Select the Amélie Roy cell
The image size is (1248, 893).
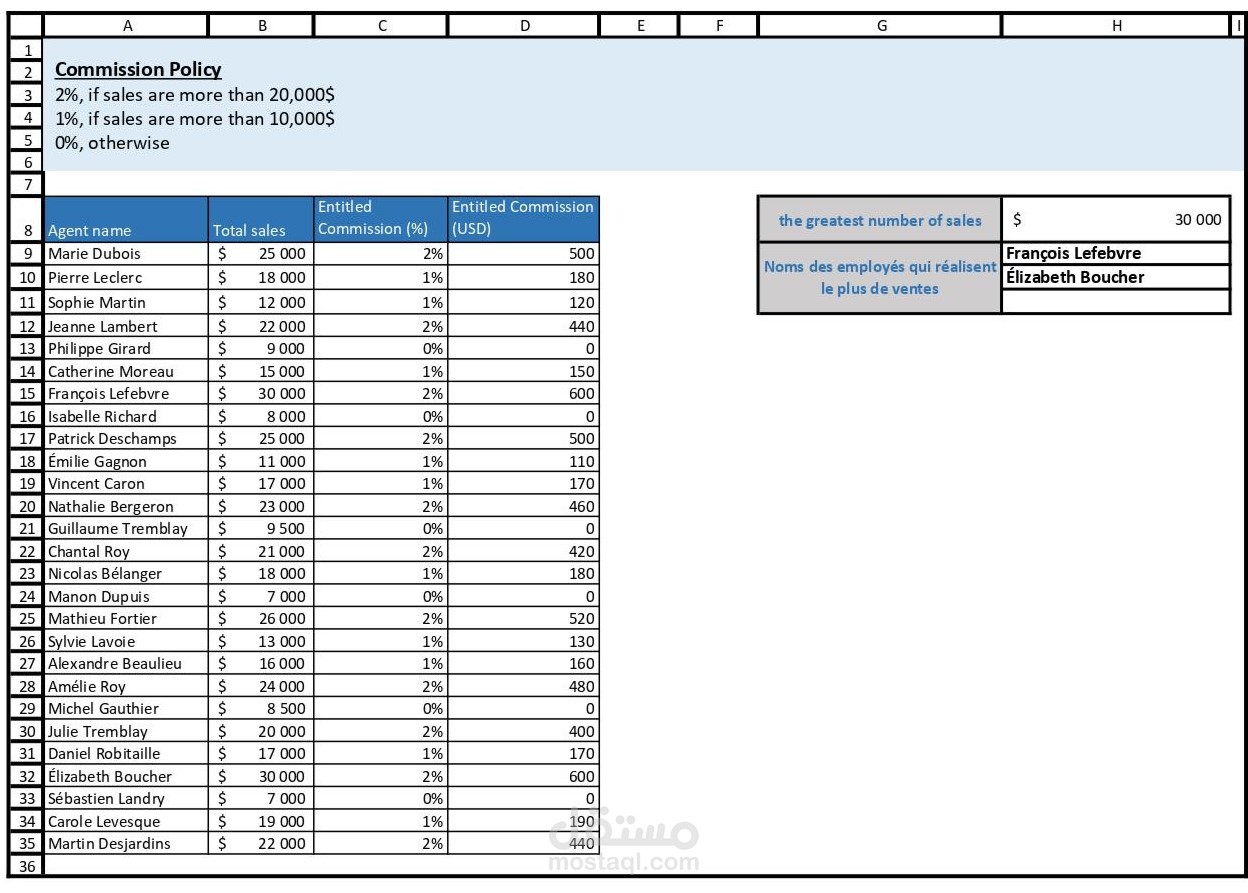coord(127,686)
